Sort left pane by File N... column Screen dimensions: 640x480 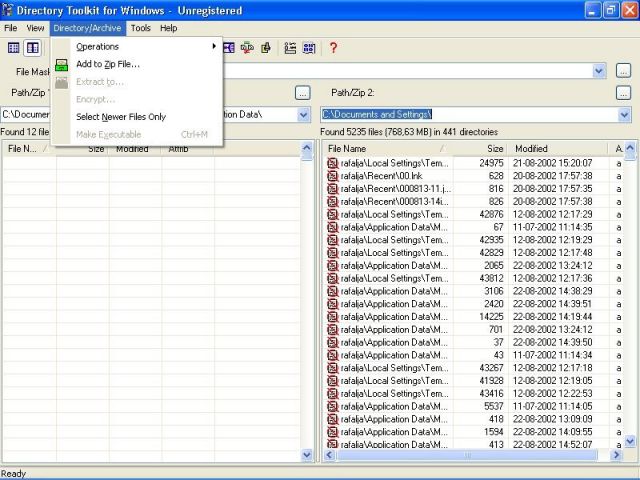tap(27, 149)
